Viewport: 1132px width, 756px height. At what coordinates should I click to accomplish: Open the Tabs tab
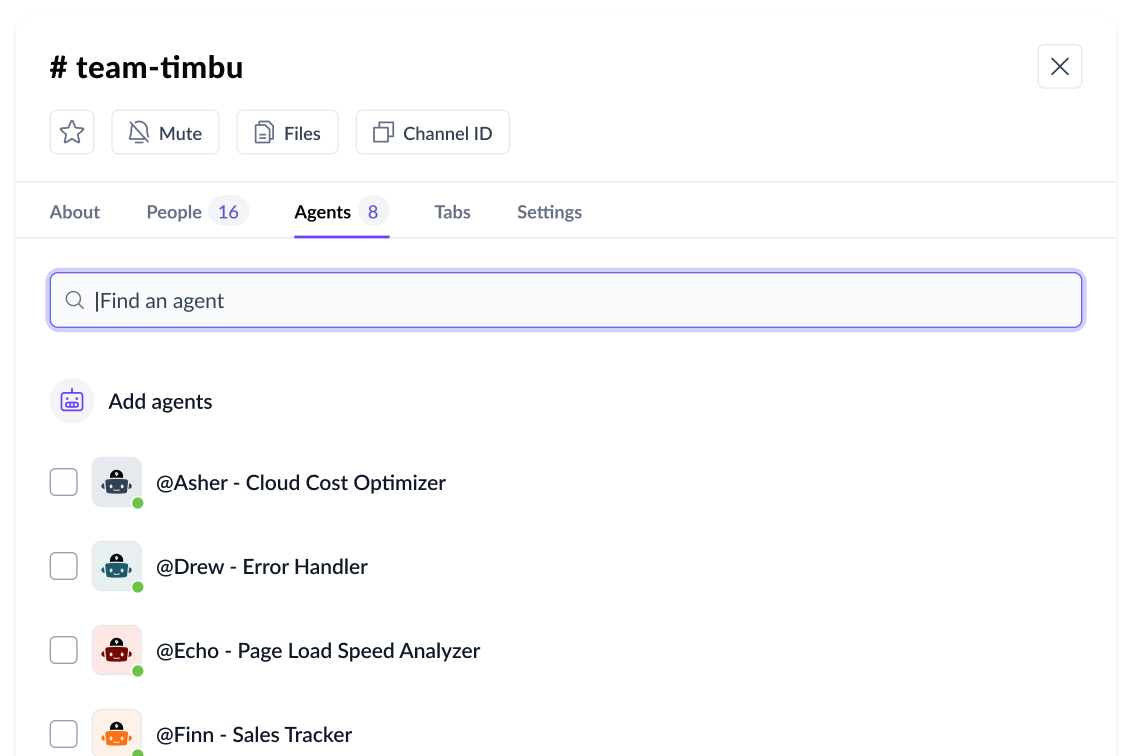(x=452, y=212)
